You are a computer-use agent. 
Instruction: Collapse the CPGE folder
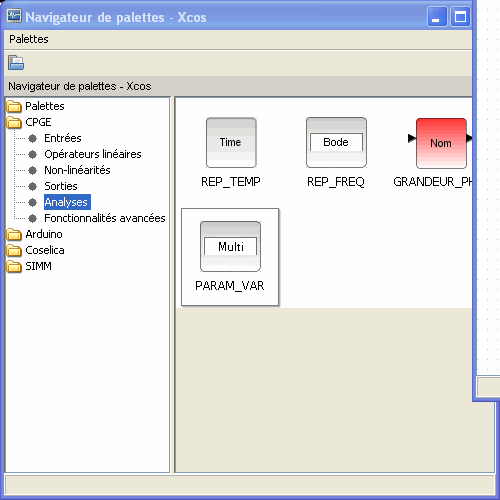click(29, 122)
